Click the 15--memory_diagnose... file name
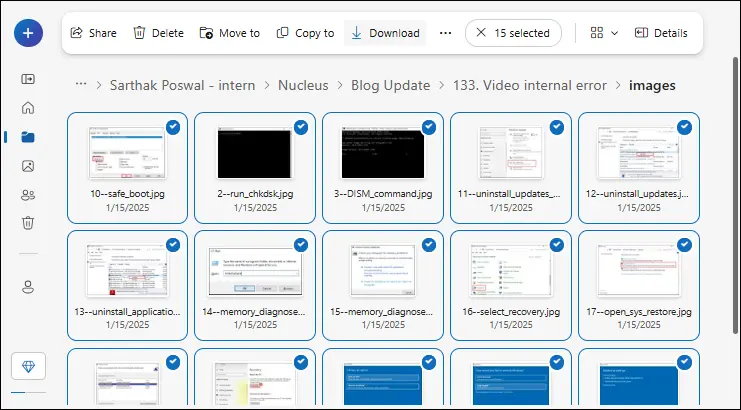Image resolution: width=741 pixels, height=410 pixels. pos(383,312)
